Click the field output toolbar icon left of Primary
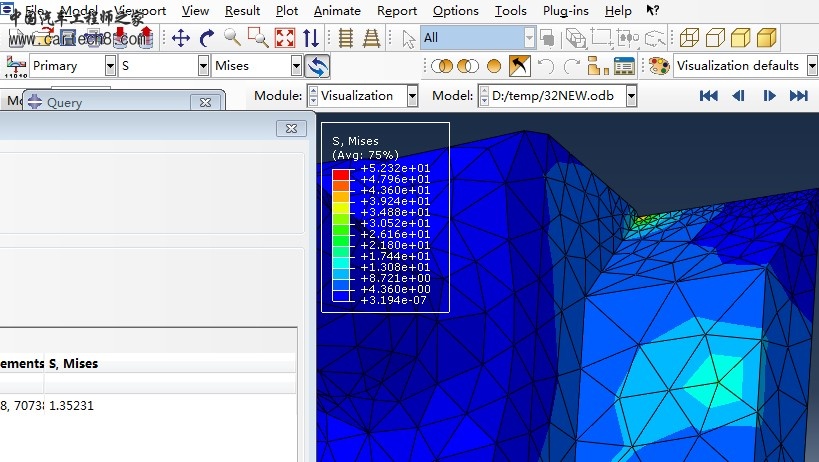The width and height of the screenshot is (819, 462). 17,66
